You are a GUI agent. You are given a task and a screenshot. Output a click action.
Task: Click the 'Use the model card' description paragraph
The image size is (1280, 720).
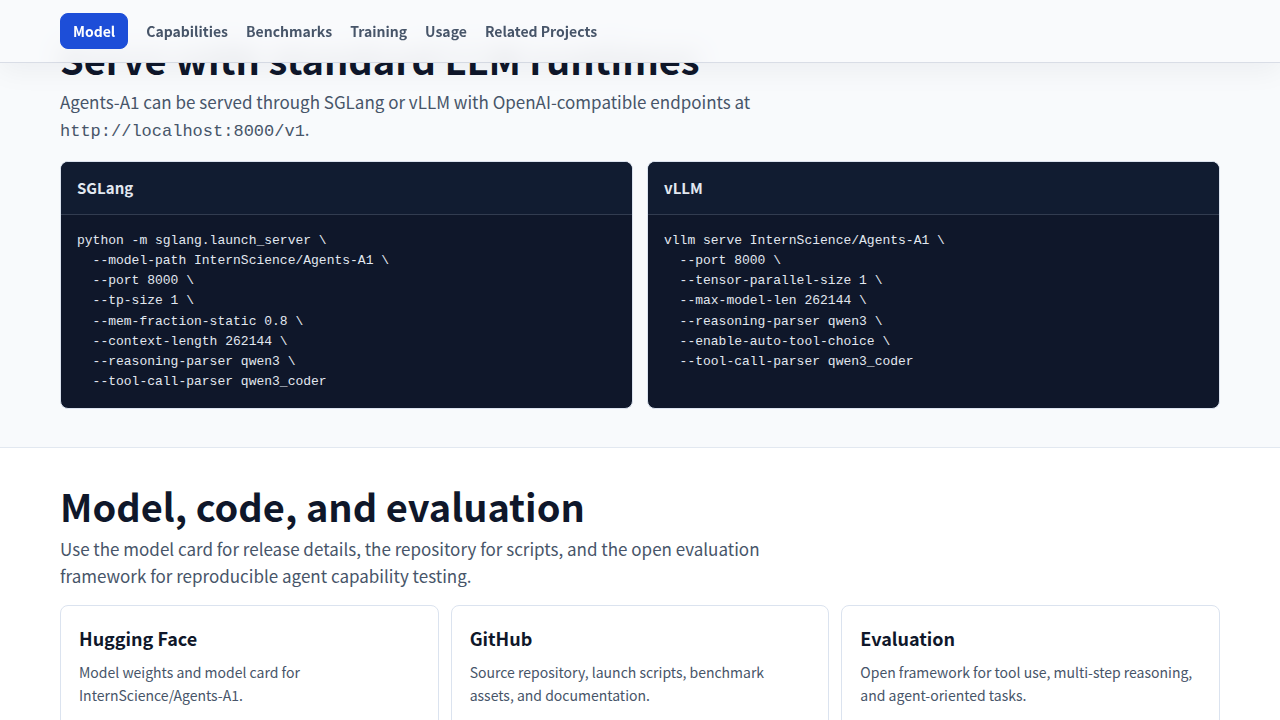pyautogui.click(x=410, y=563)
